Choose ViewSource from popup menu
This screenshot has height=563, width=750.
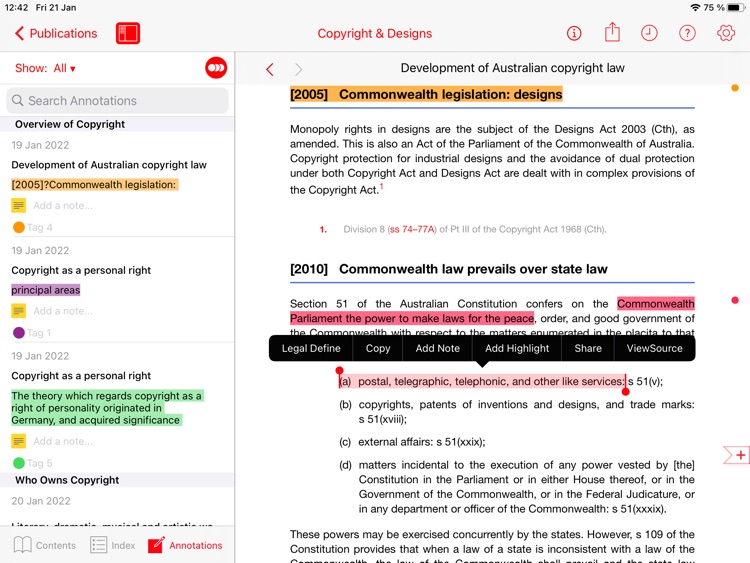654,348
